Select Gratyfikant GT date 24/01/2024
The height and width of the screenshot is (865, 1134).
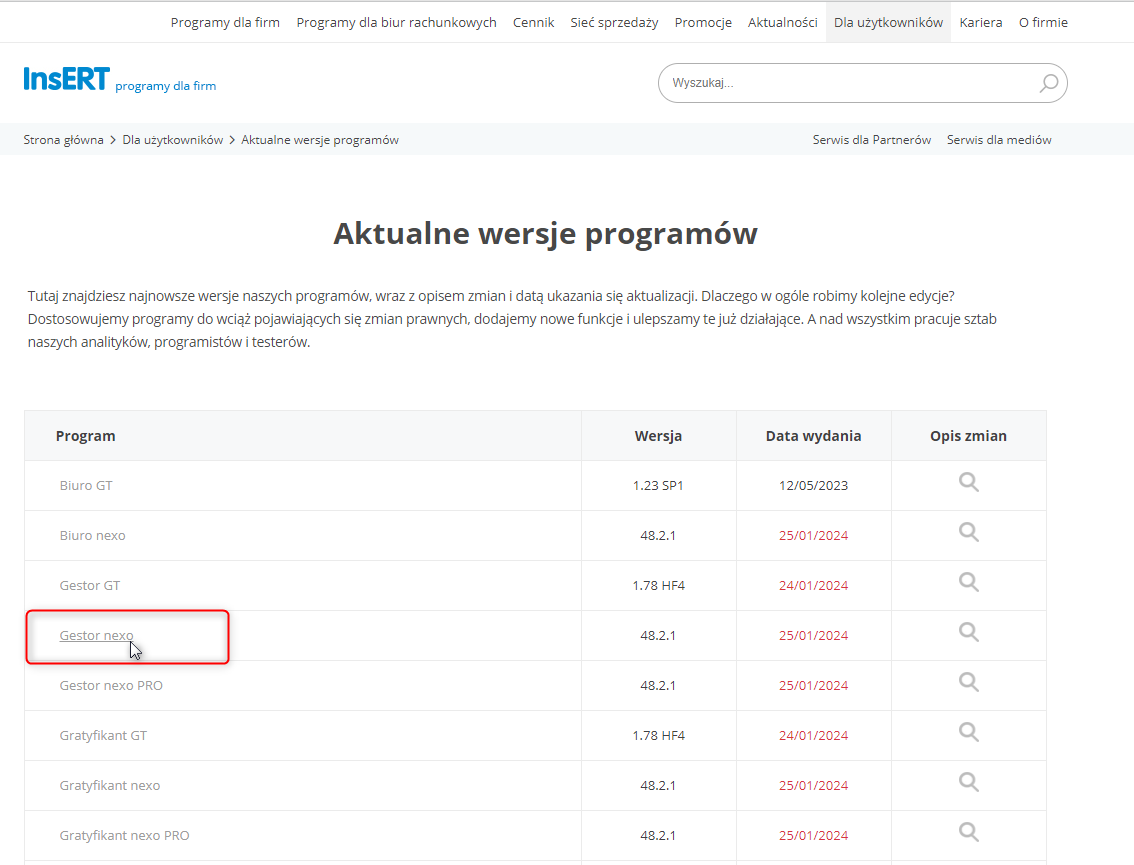coord(814,735)
